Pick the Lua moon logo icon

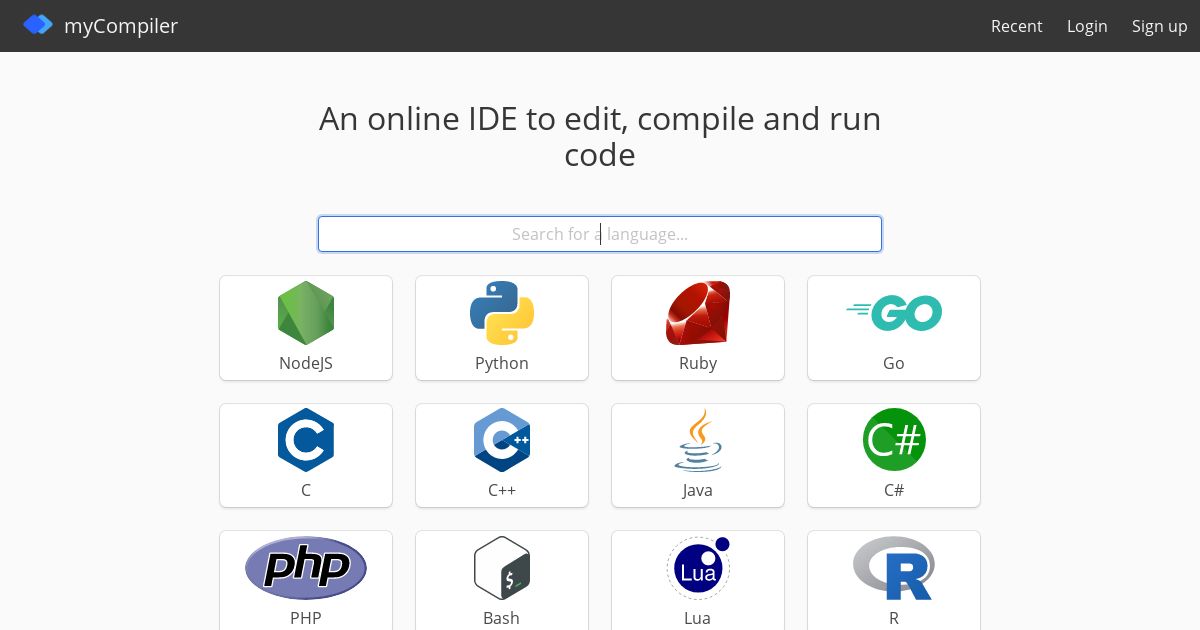698,568
